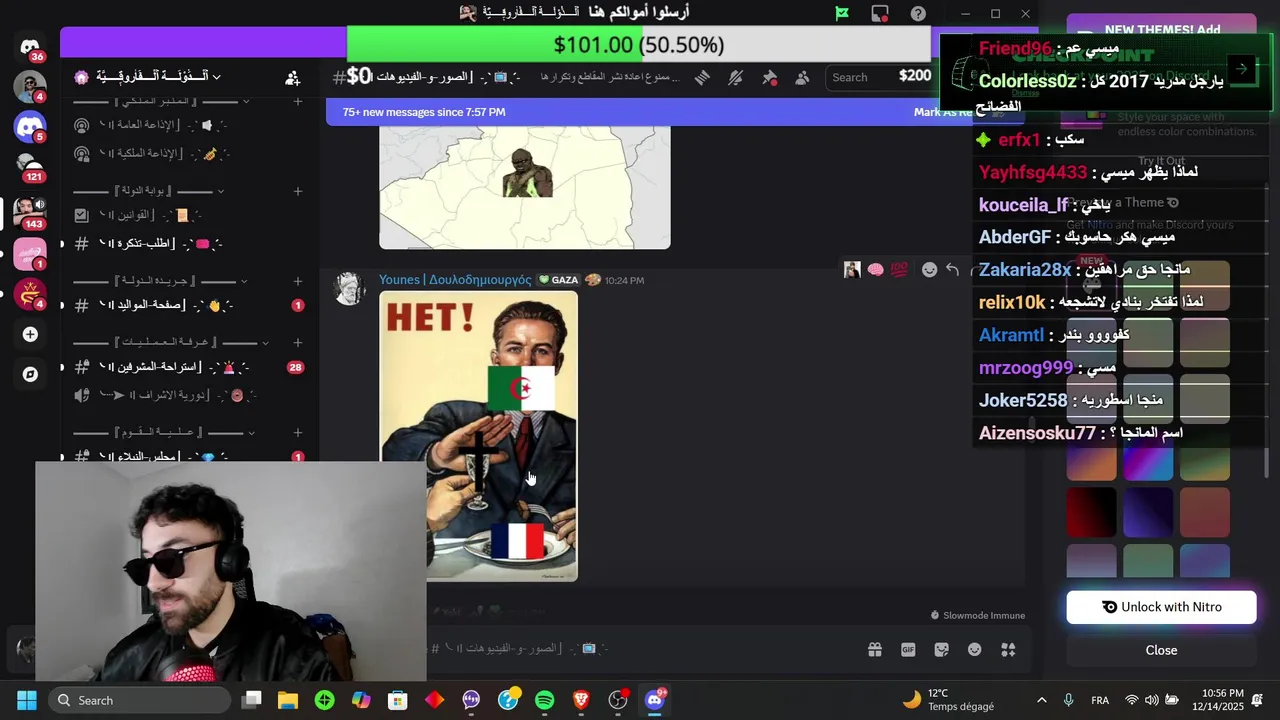Open Brave browser from the taskbar
This screenshot has height=720, width=1280.
(581, 700)
